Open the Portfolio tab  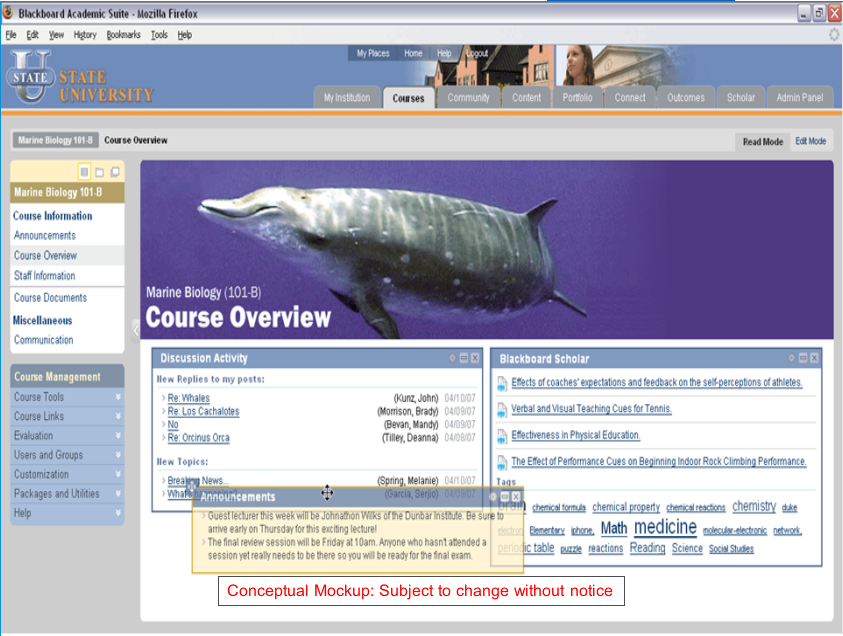point(577,98)
